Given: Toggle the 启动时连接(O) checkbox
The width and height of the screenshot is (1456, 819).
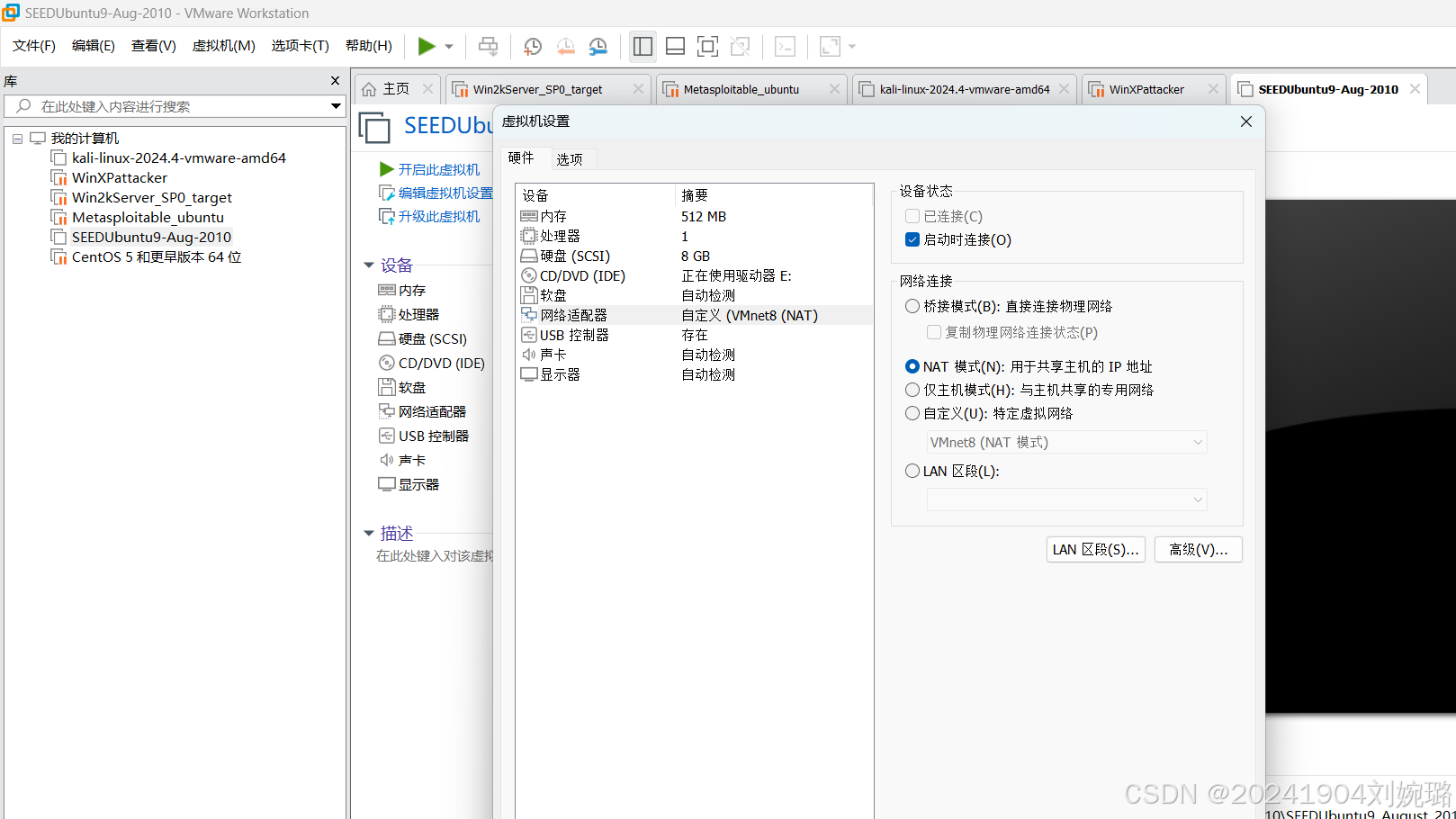Looking at the screenshot, I should [912, 239].
